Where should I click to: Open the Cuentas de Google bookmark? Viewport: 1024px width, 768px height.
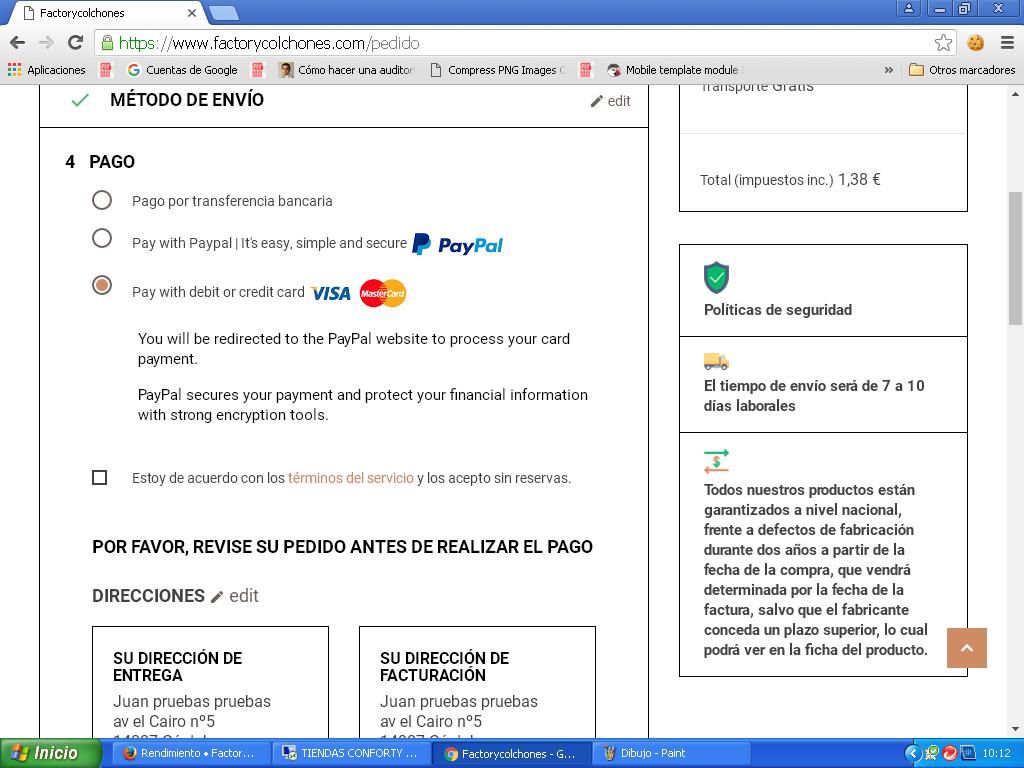pos(182,70)
